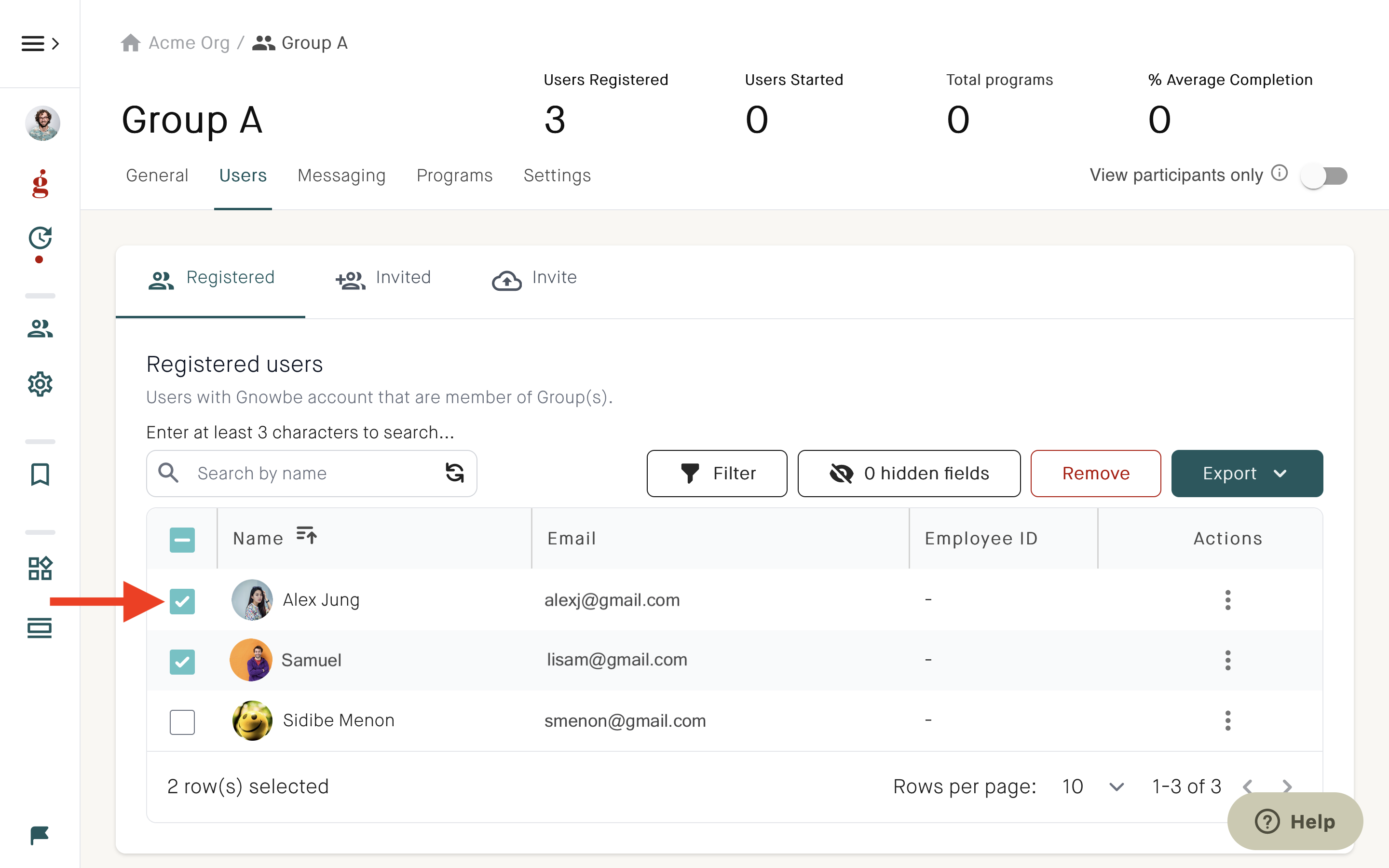
Task: Open actions menu for Samuel
Action: 1228,660
